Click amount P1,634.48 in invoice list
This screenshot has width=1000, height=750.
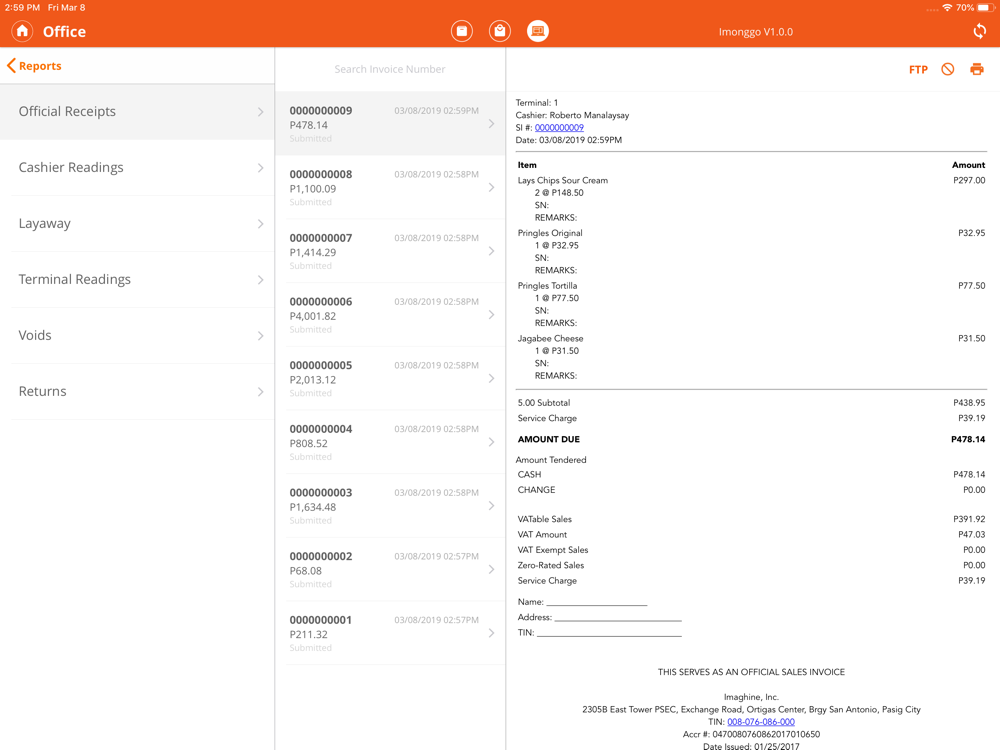[312, 508]
